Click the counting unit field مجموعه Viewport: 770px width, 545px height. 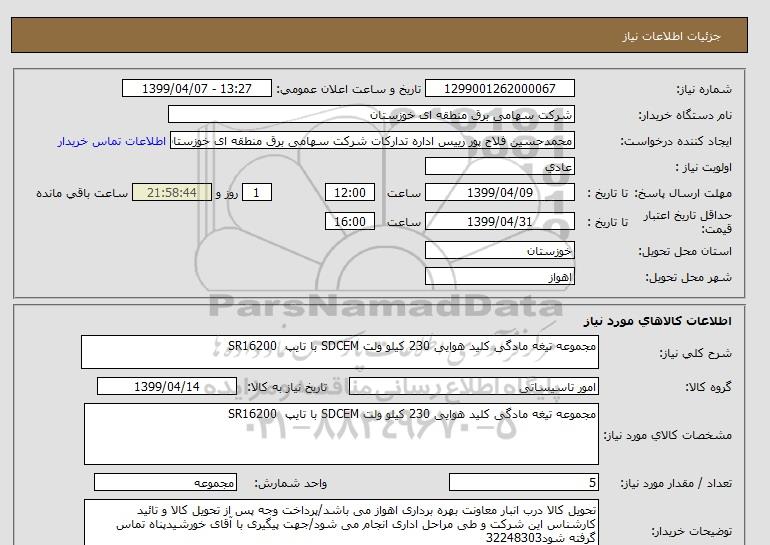[164, 483]
